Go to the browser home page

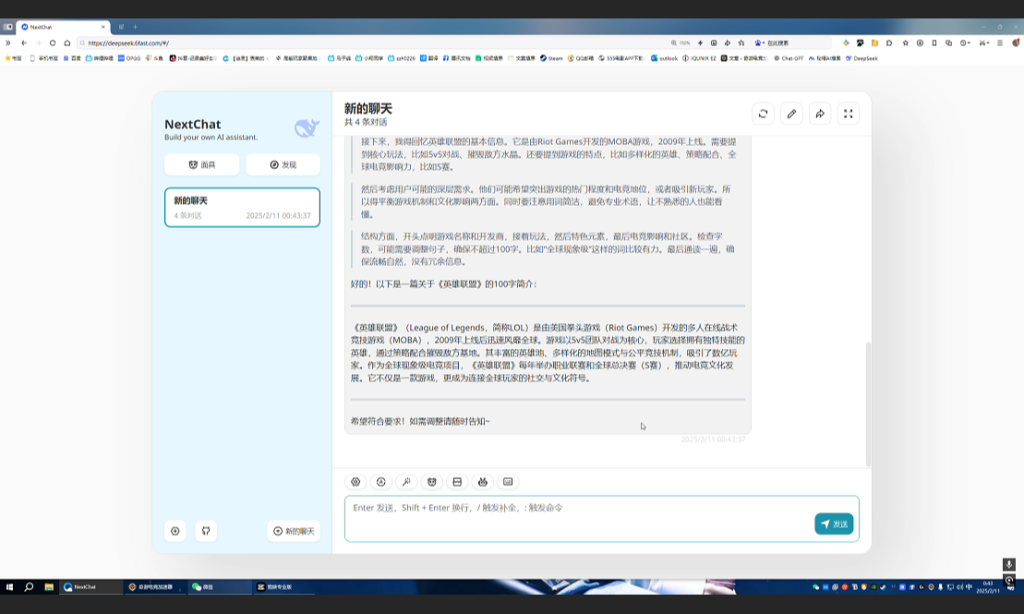(67, 43)
